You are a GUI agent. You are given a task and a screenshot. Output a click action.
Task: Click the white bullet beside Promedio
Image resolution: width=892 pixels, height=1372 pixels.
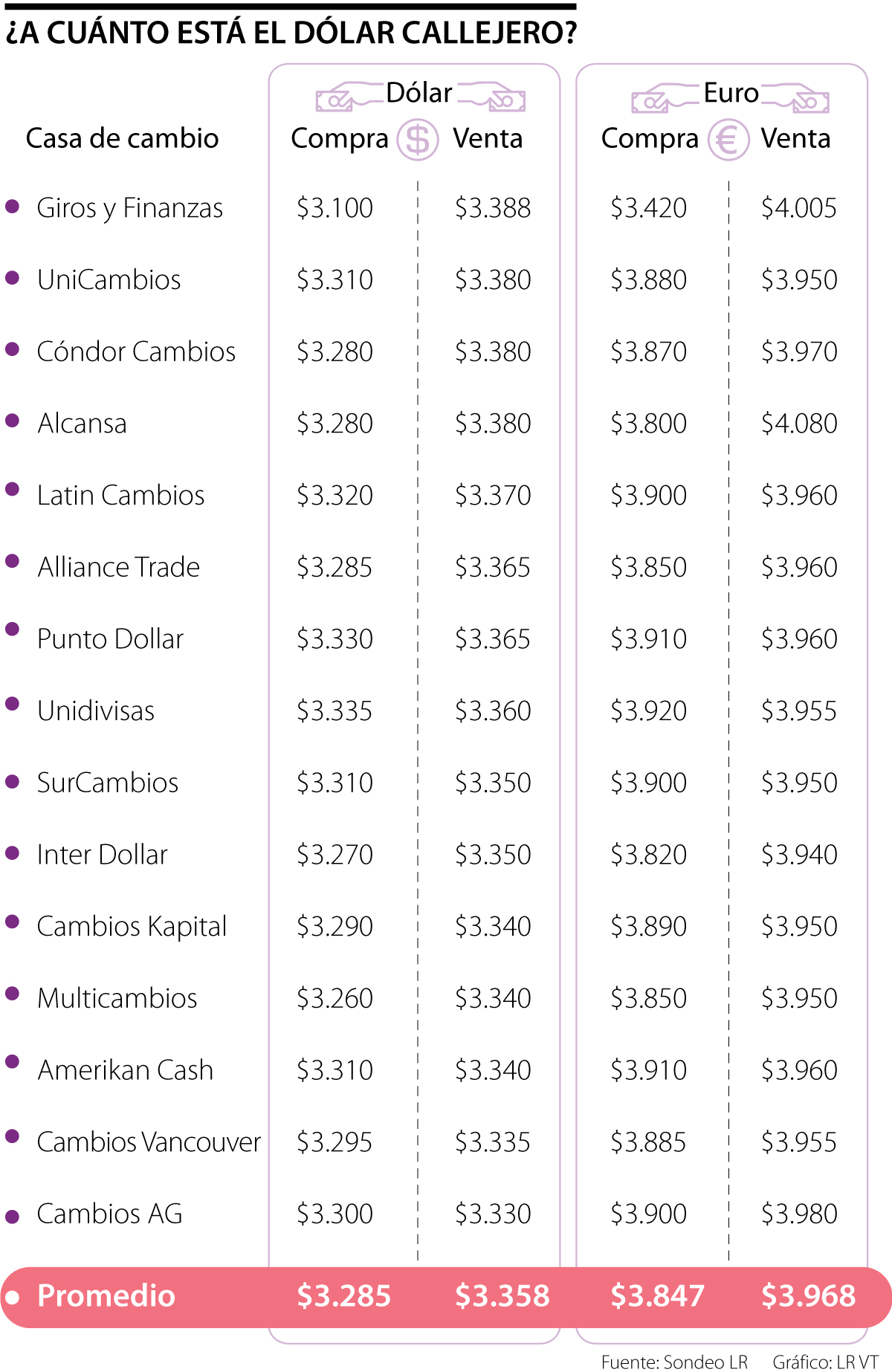click(x=13, y=1298)
